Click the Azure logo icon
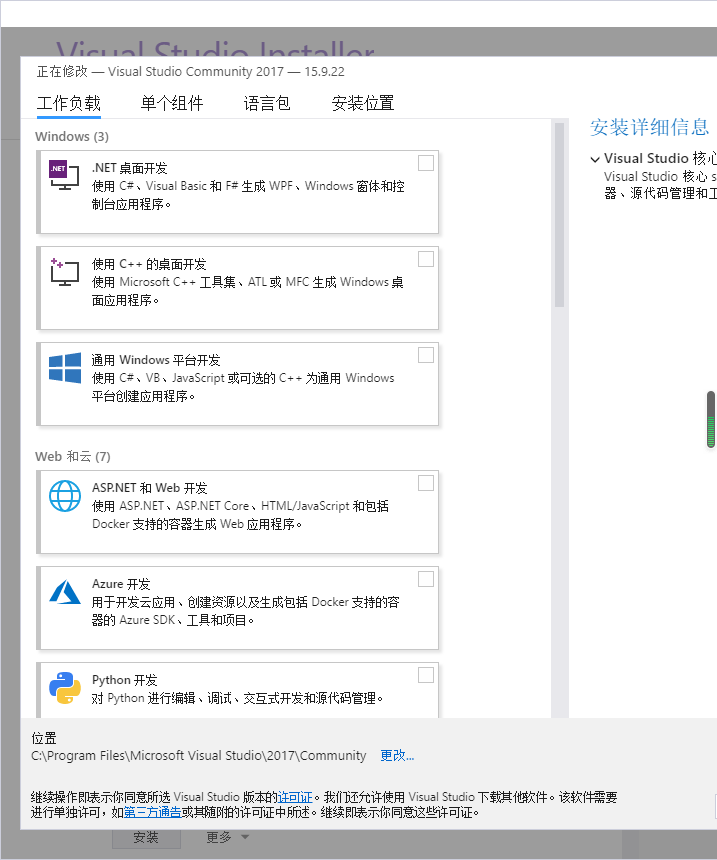The image size is (717, 860). [x=65, y=592]
